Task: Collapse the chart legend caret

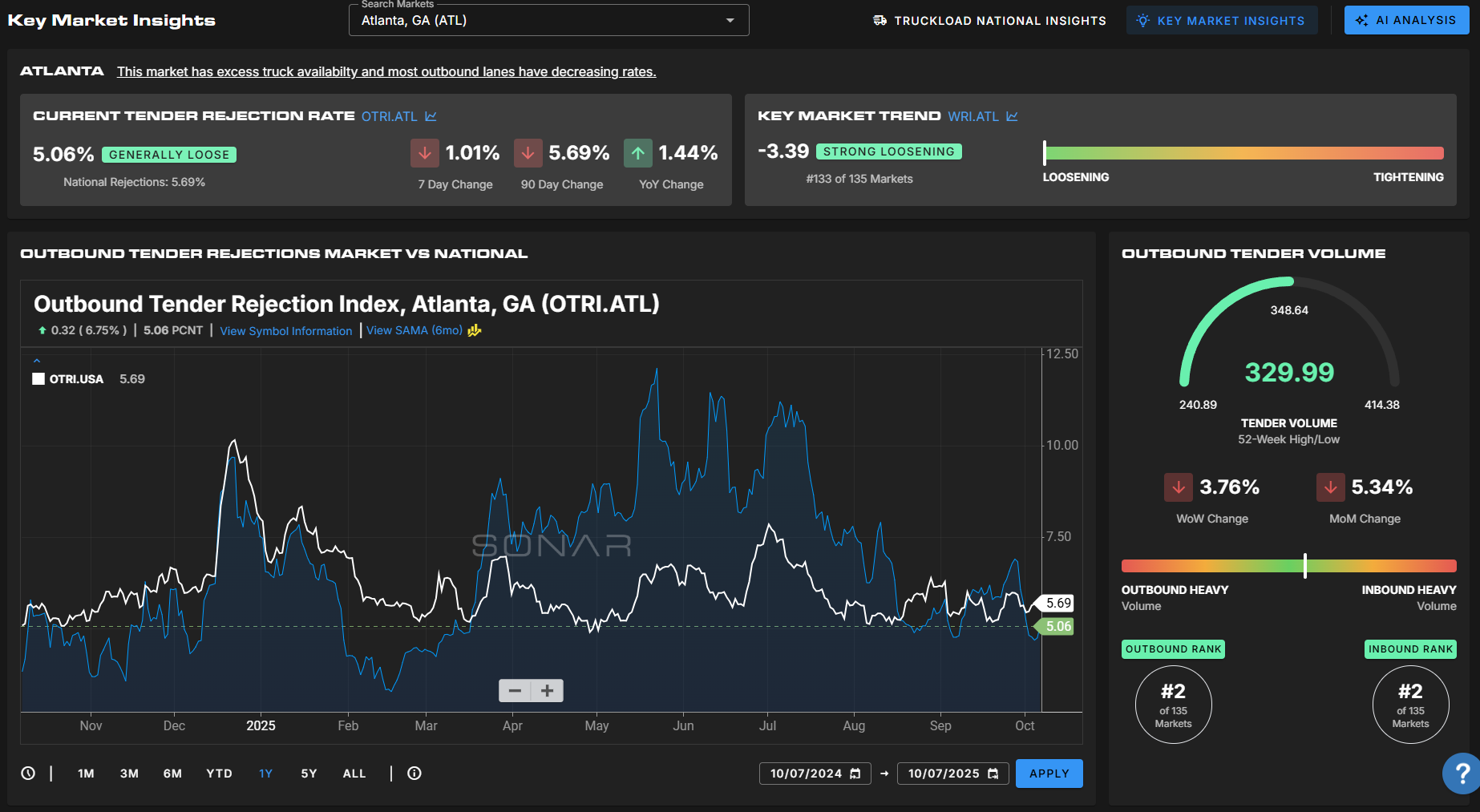Action: click(x=37, y=361)
